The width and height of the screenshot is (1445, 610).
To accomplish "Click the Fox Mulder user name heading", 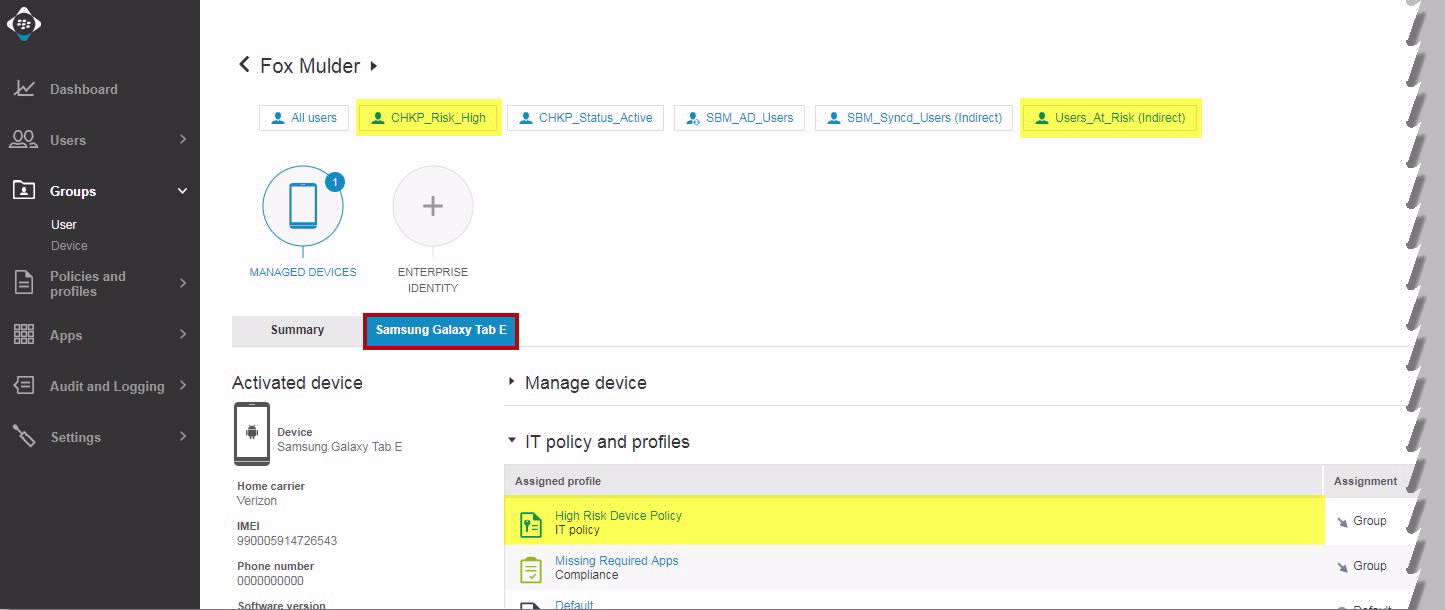I will pos(310,66).
